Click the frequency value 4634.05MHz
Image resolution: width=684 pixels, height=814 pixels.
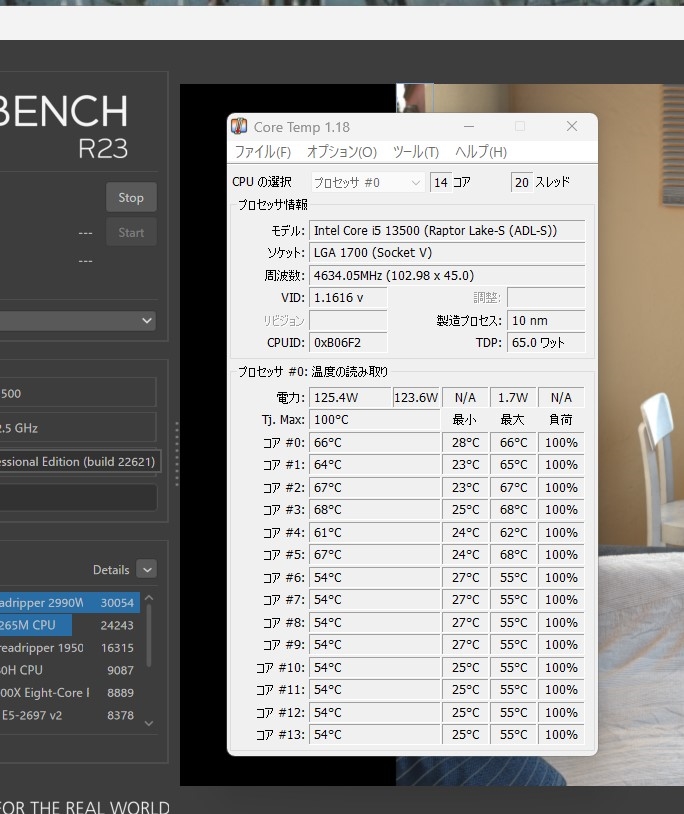[447, 275]
